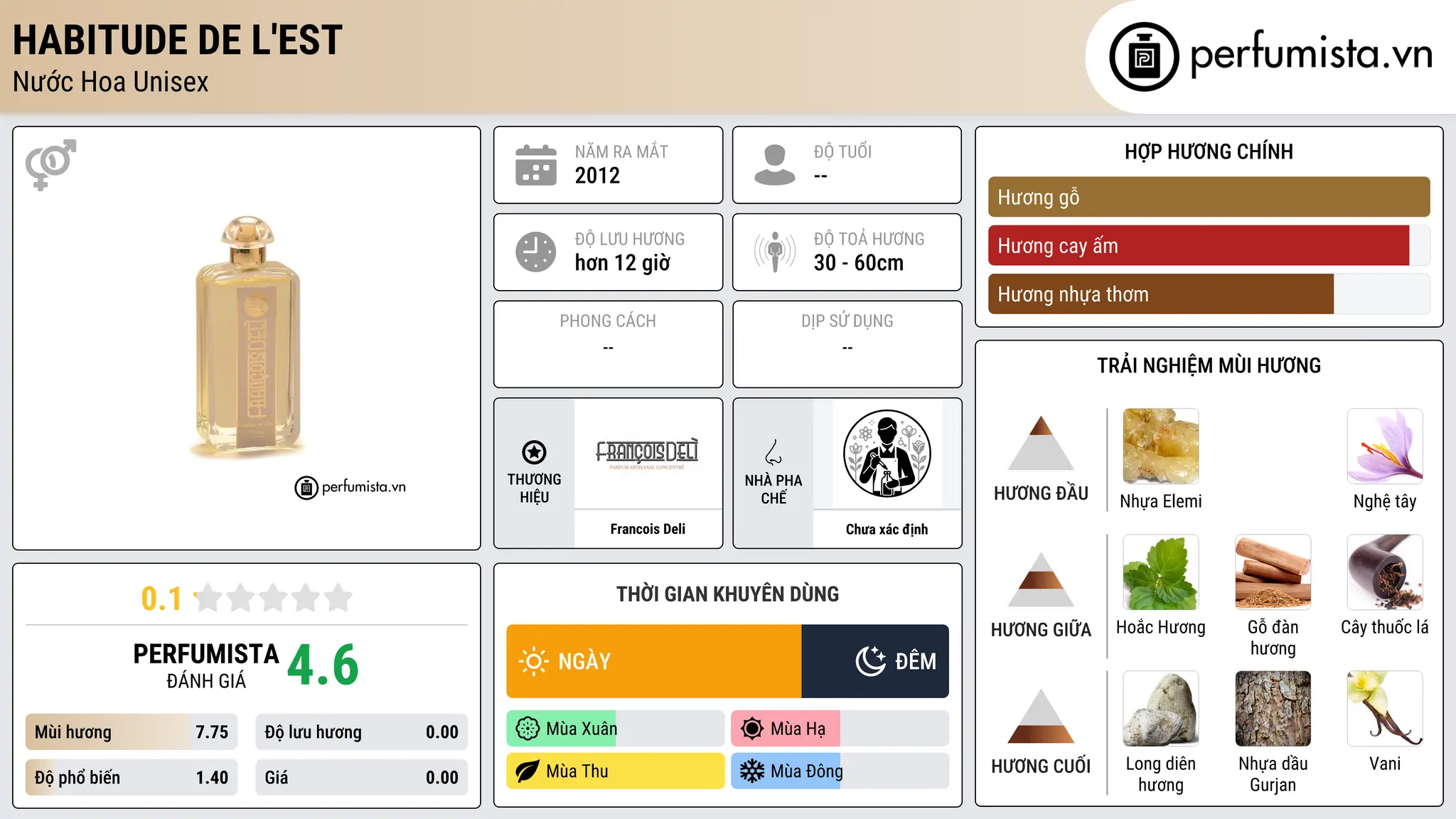Click the Trải nghiệm mùi hương heading

click(x=1209, y=365)
